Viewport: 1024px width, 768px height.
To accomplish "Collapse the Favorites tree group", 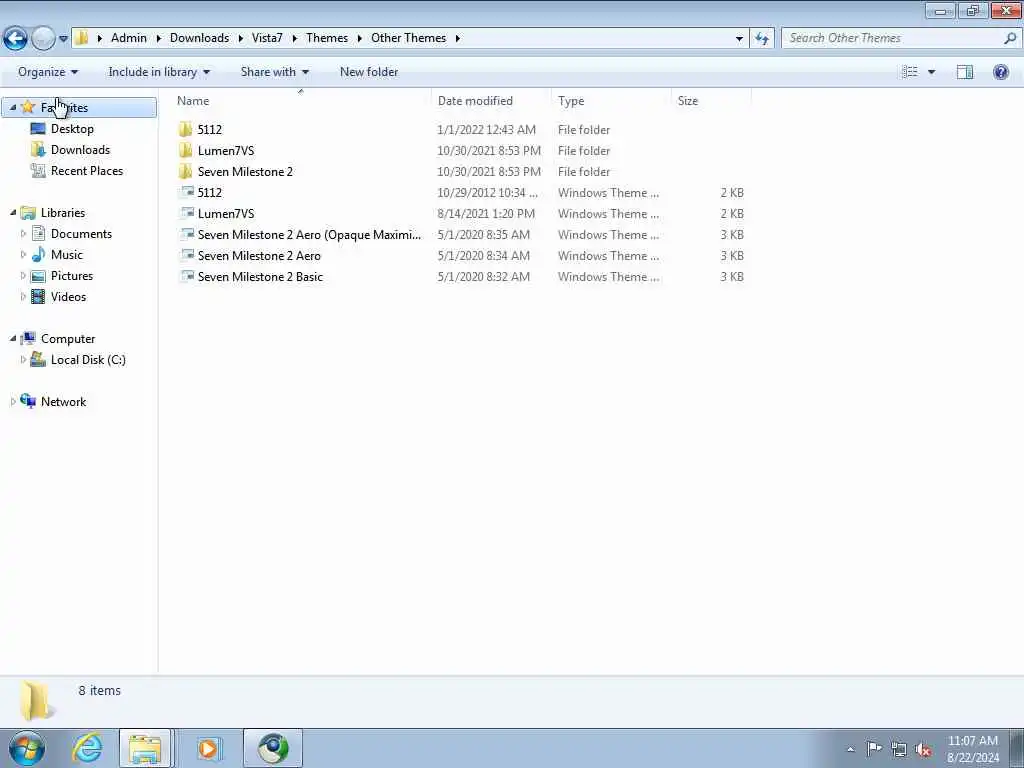I will tap(13, 107).
